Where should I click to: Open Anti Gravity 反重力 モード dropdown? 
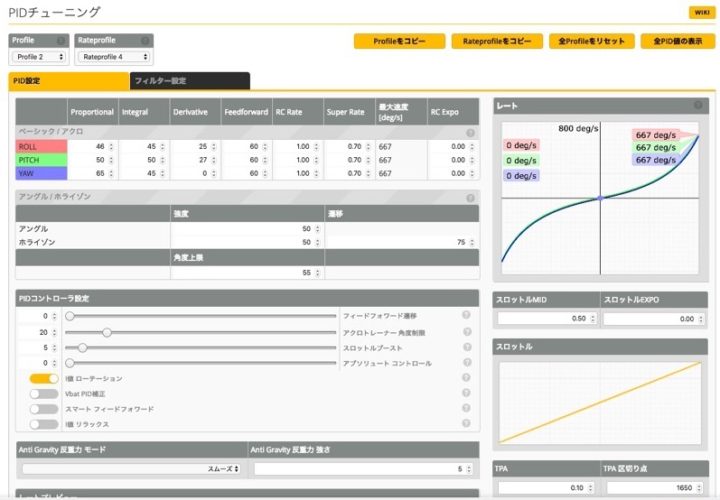(x=130, y=468)
